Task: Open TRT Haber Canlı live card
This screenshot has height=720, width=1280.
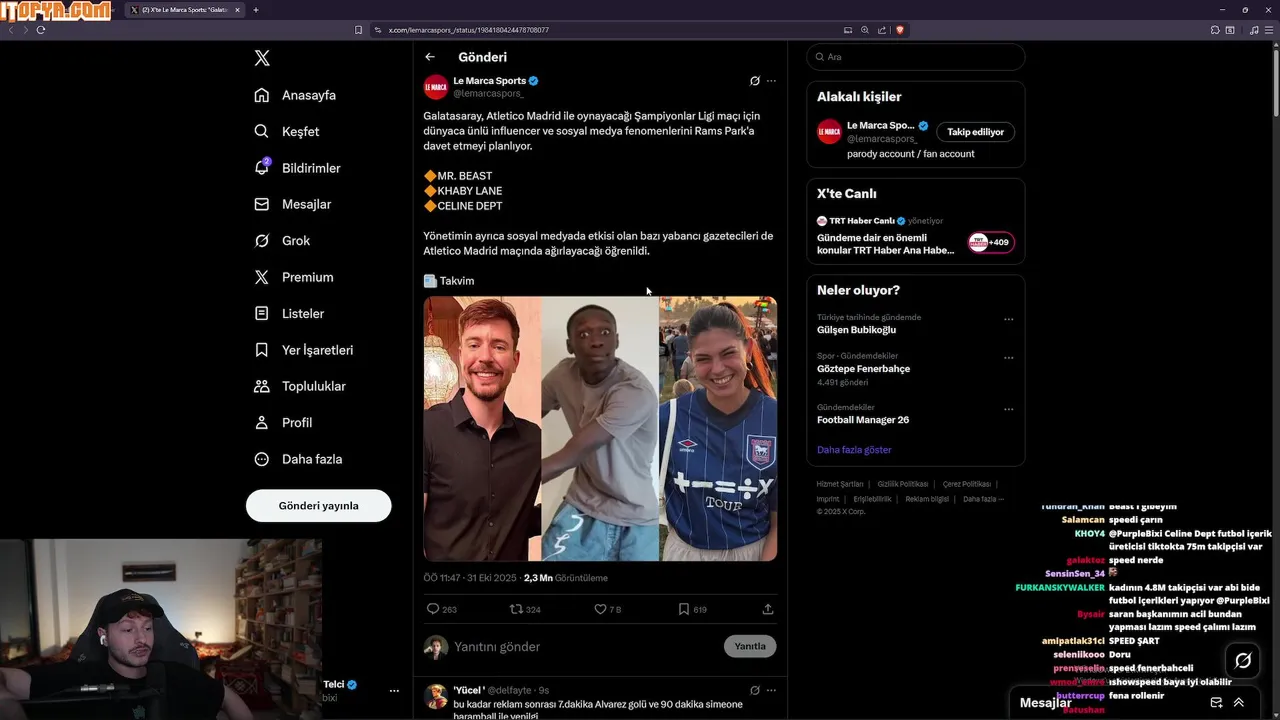Action: [915, 237]
